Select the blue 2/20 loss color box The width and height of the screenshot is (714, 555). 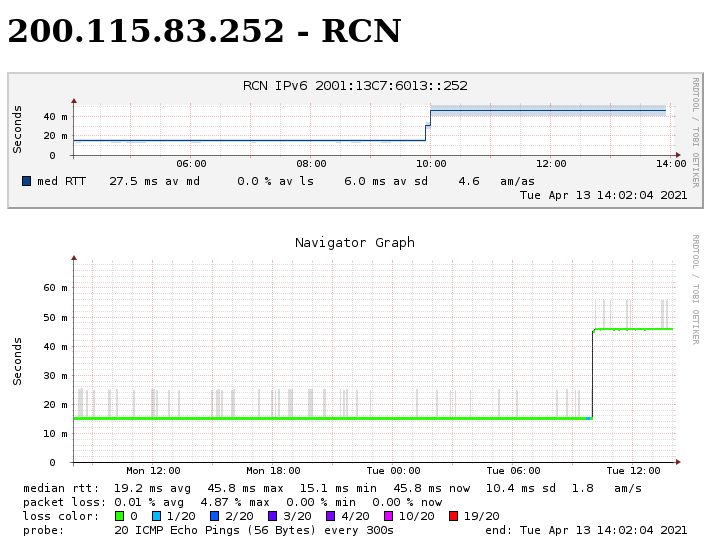tap(214, 516)
